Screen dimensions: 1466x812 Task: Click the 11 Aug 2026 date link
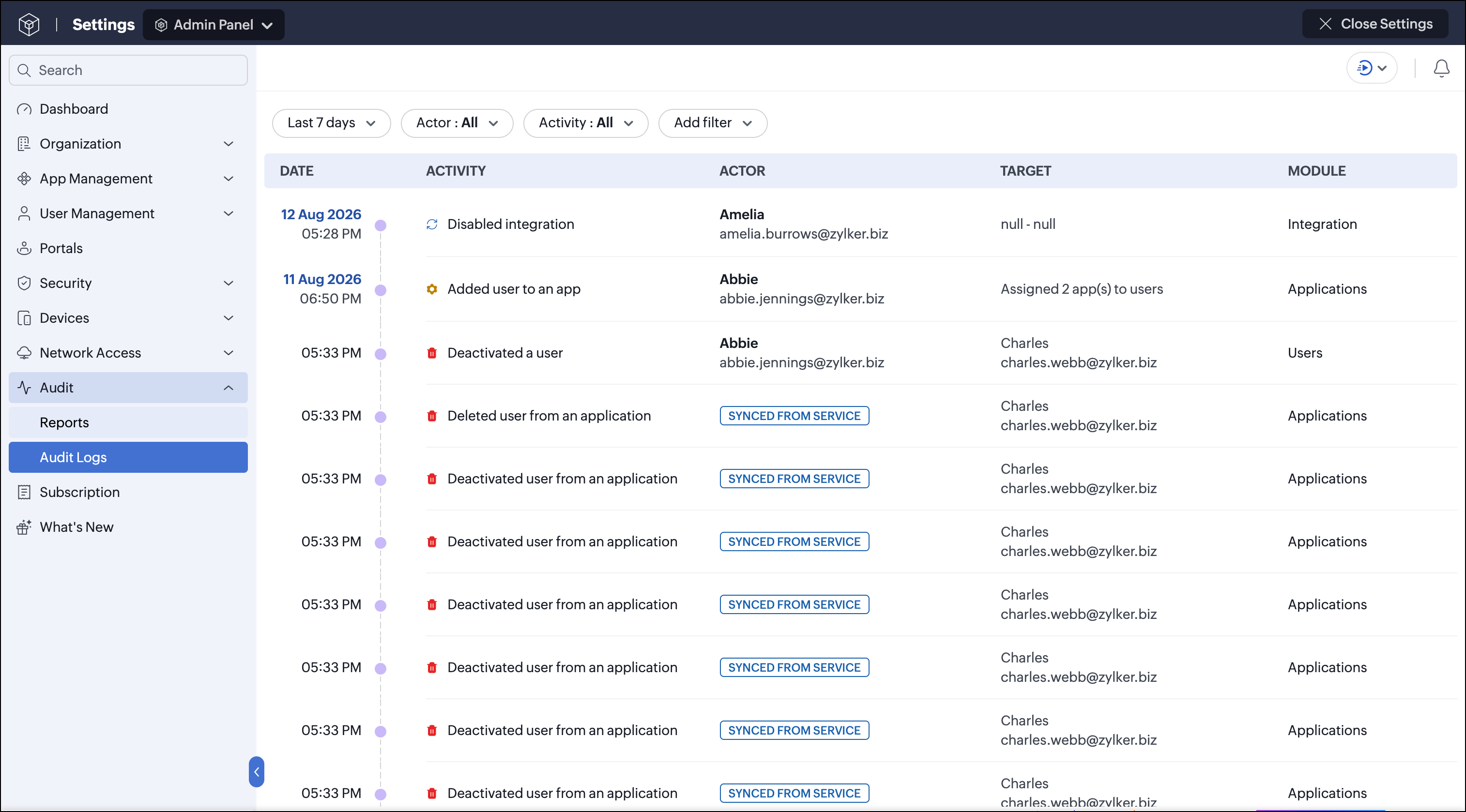coord(322,279)
